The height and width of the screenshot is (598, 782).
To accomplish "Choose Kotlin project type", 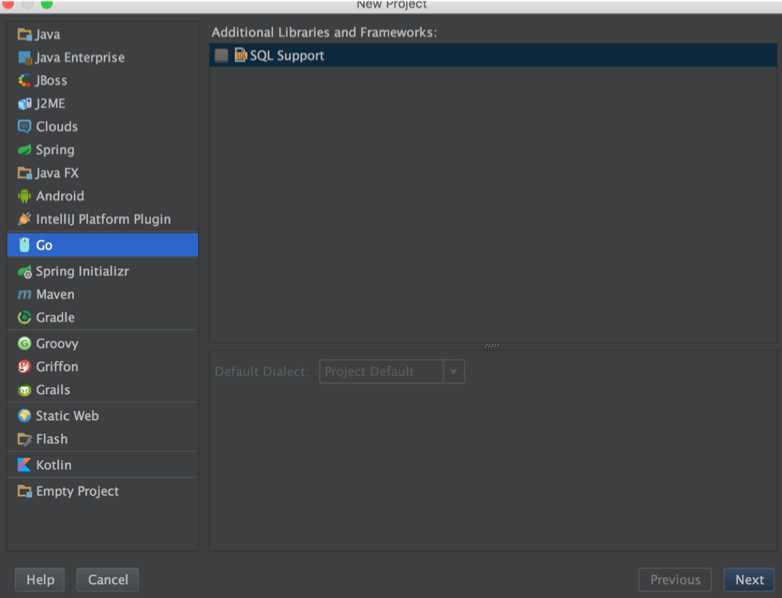I will (x=103, y=465).
